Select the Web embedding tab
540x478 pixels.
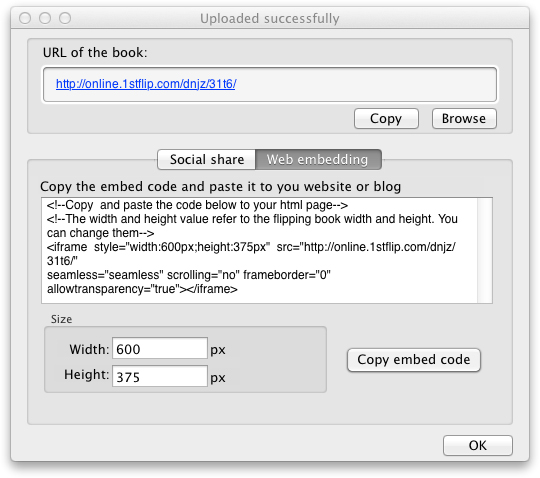click(x=318, y=159)
